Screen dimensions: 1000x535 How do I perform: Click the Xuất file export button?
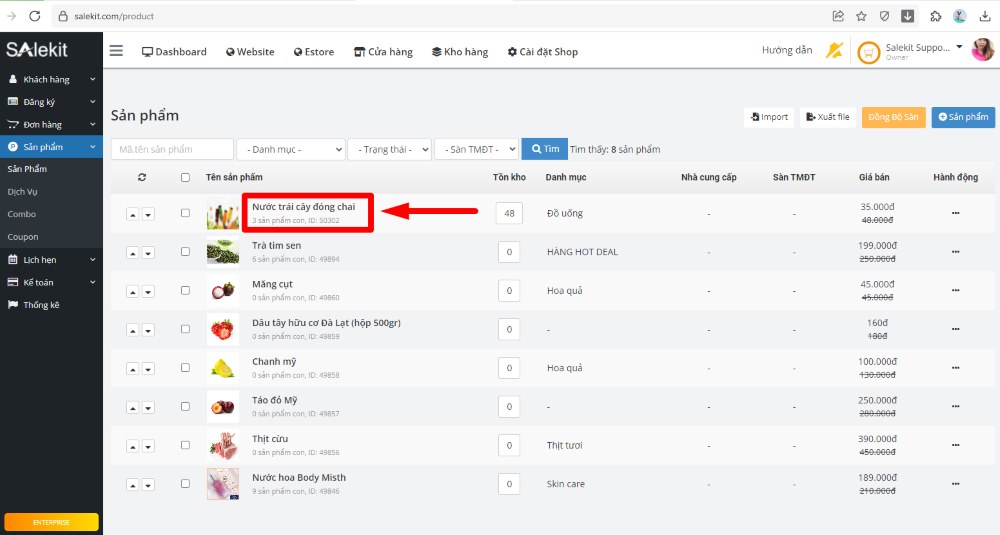pyautogui.click(x=826, y=117)
